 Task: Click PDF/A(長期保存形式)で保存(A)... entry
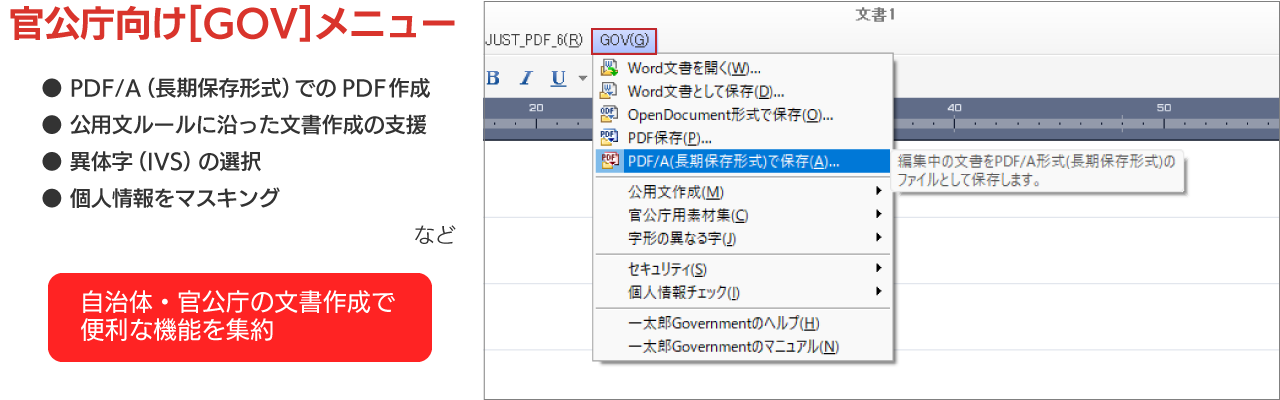[x=742, y=161]
